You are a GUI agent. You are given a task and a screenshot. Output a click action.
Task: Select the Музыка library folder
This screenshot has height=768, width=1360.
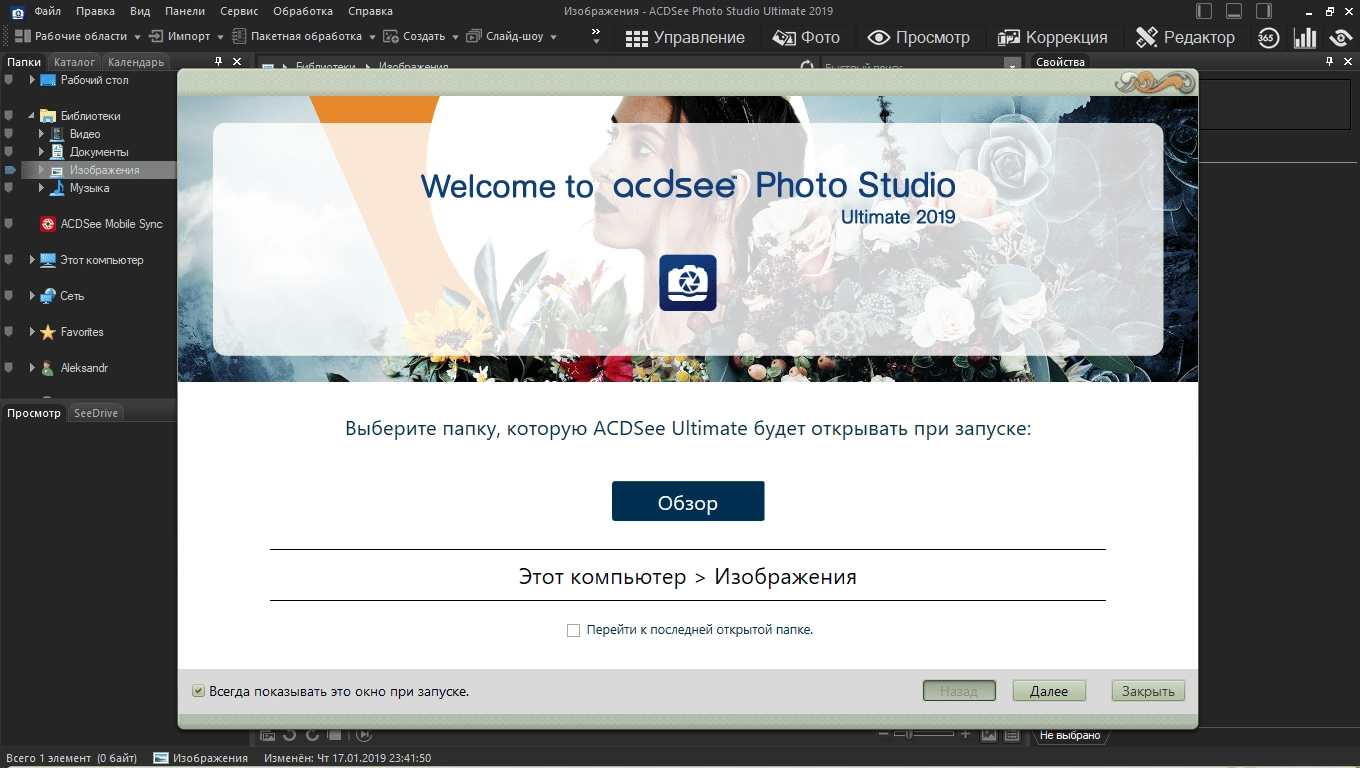pyautogui.click(x=89, y=188)
